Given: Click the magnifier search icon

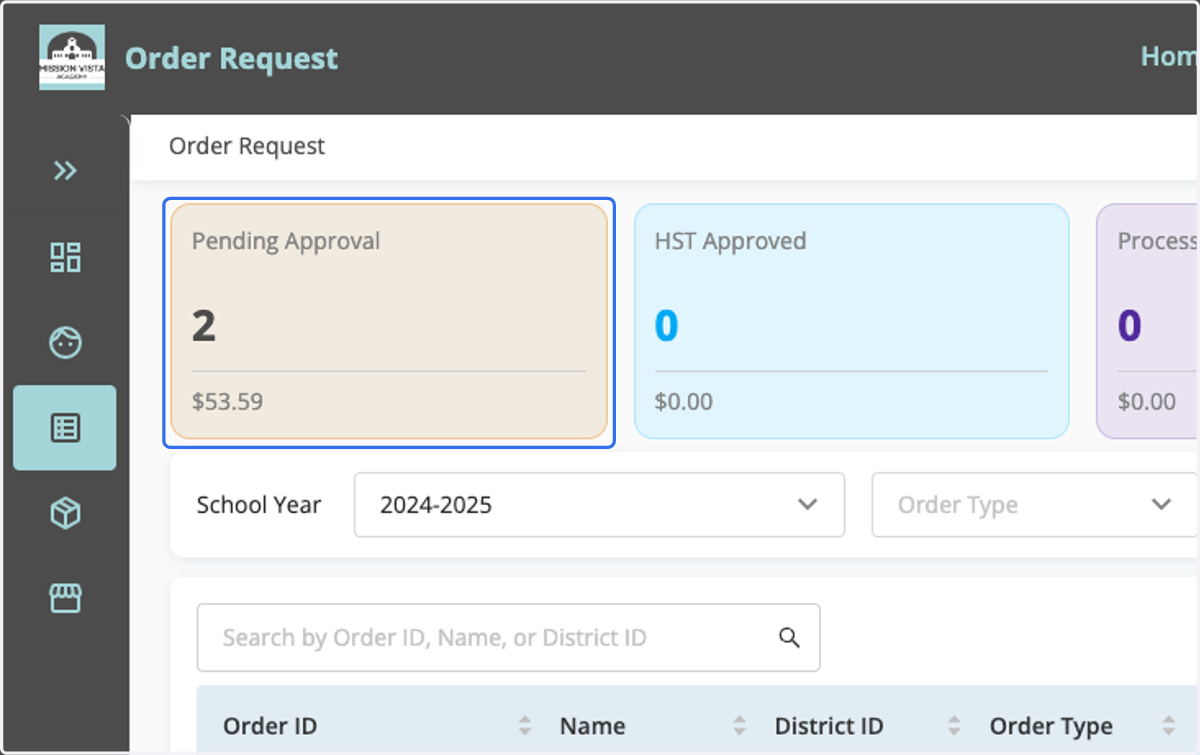Looking at the screenshot, I should click(x=790, y=638).
